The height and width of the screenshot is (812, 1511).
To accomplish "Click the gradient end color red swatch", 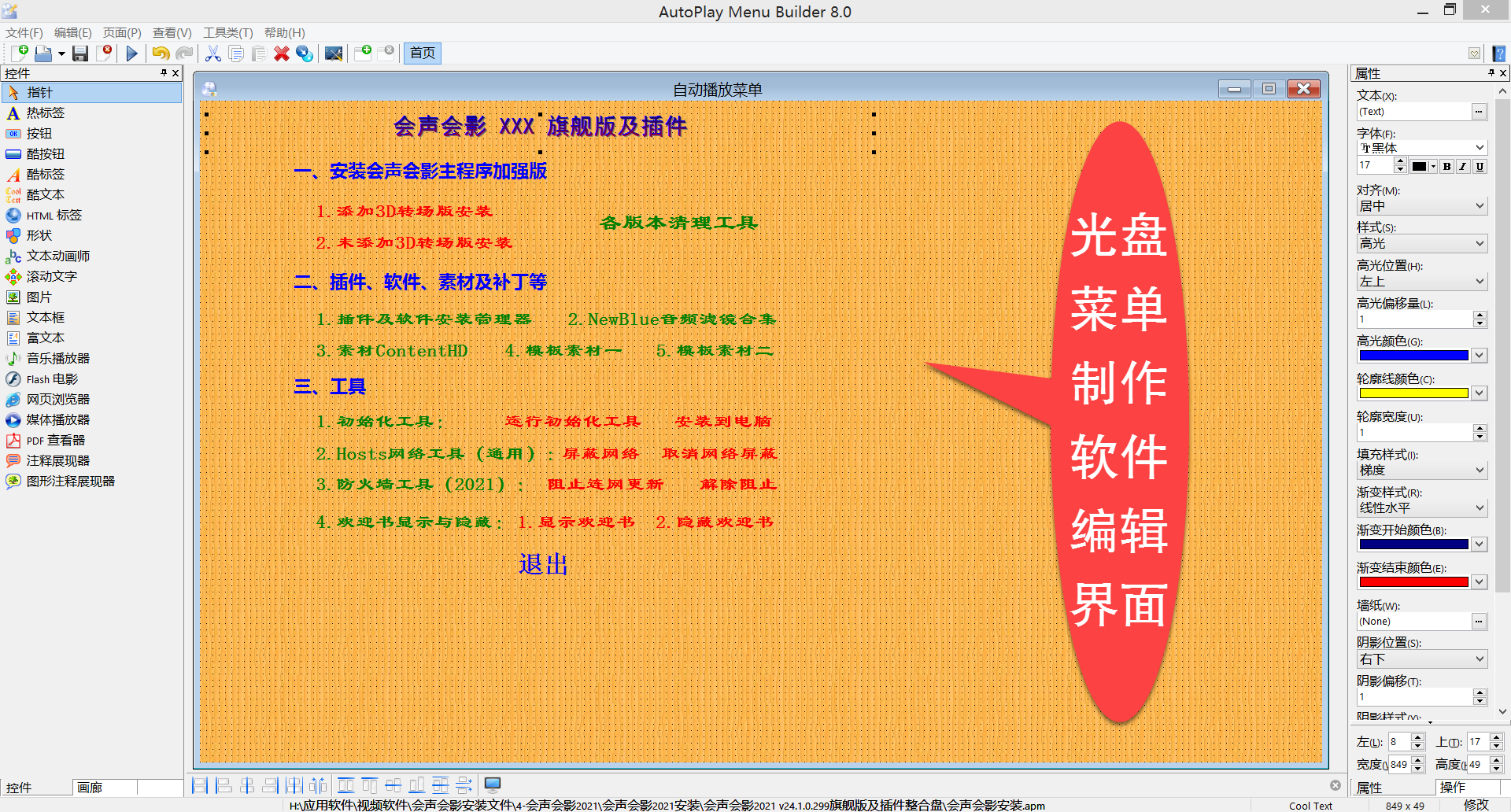I will coord(1413,582).
